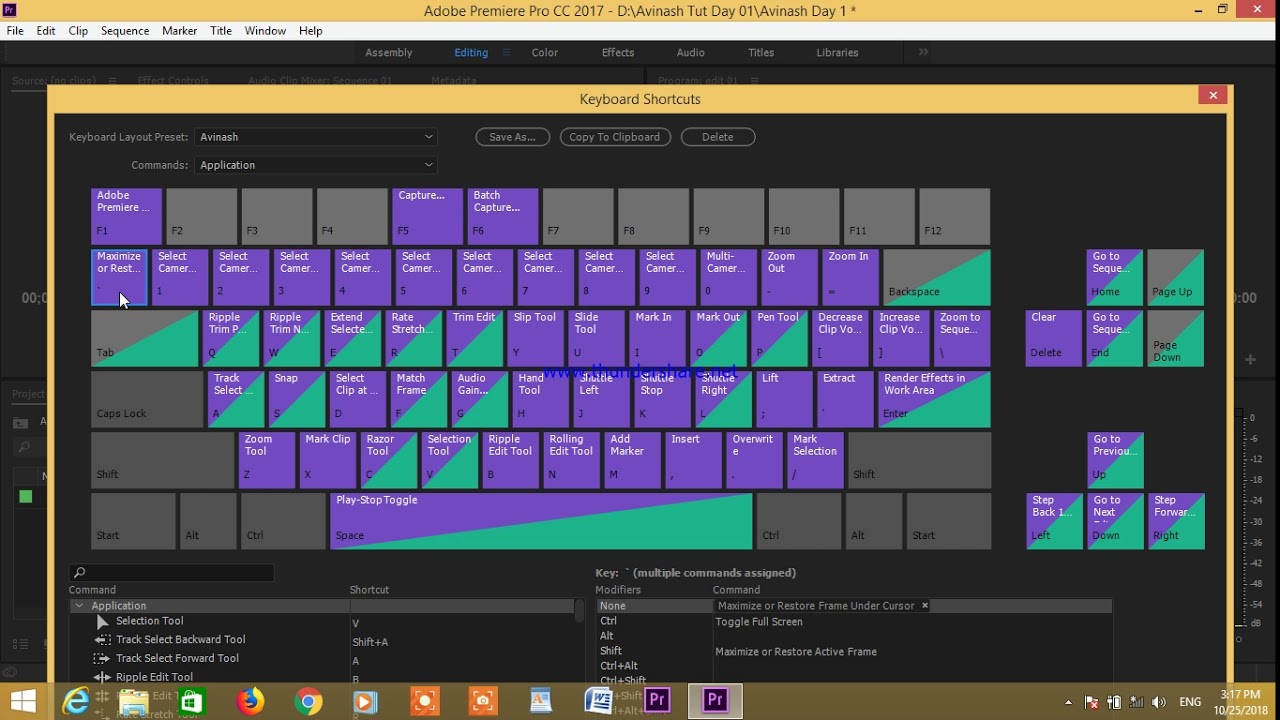Select the Zoom In equals key
Image resolution: width=1280 pixels, height=720 pixels.
pos(850,277)
